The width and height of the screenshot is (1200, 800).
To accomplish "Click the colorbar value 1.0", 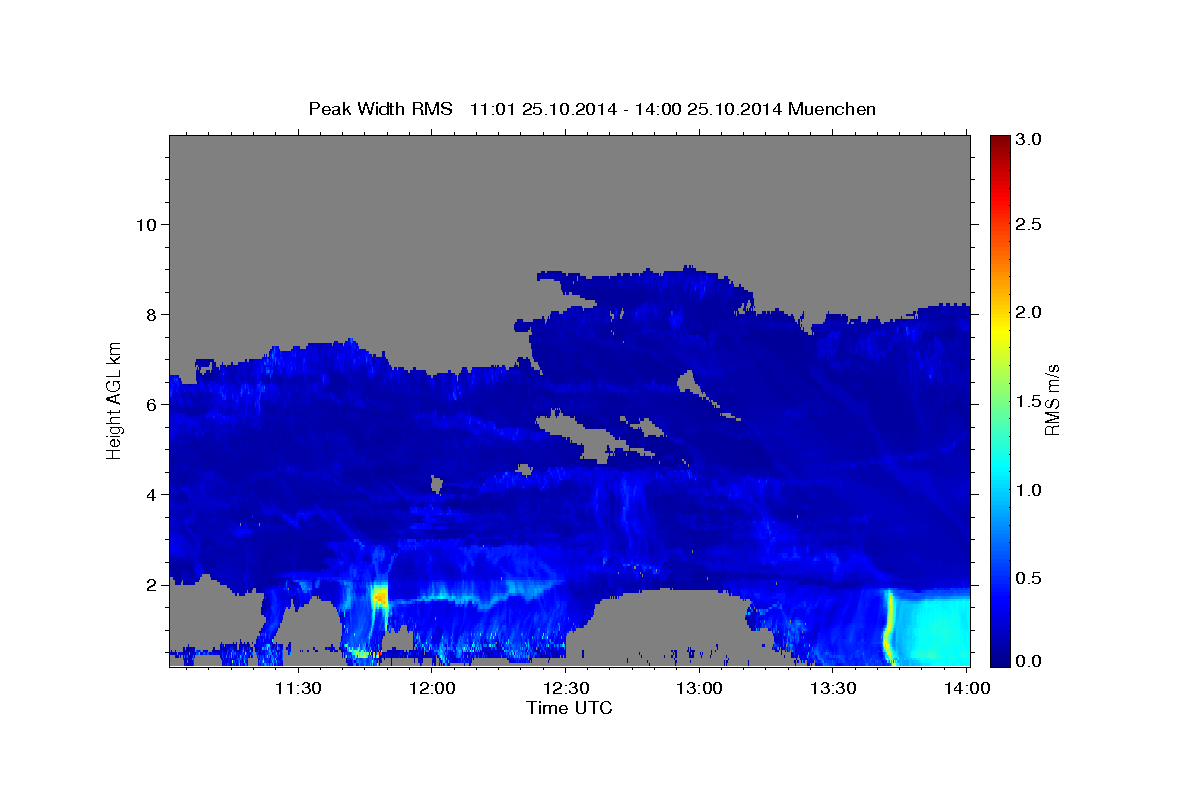I will pos(1029,490).
